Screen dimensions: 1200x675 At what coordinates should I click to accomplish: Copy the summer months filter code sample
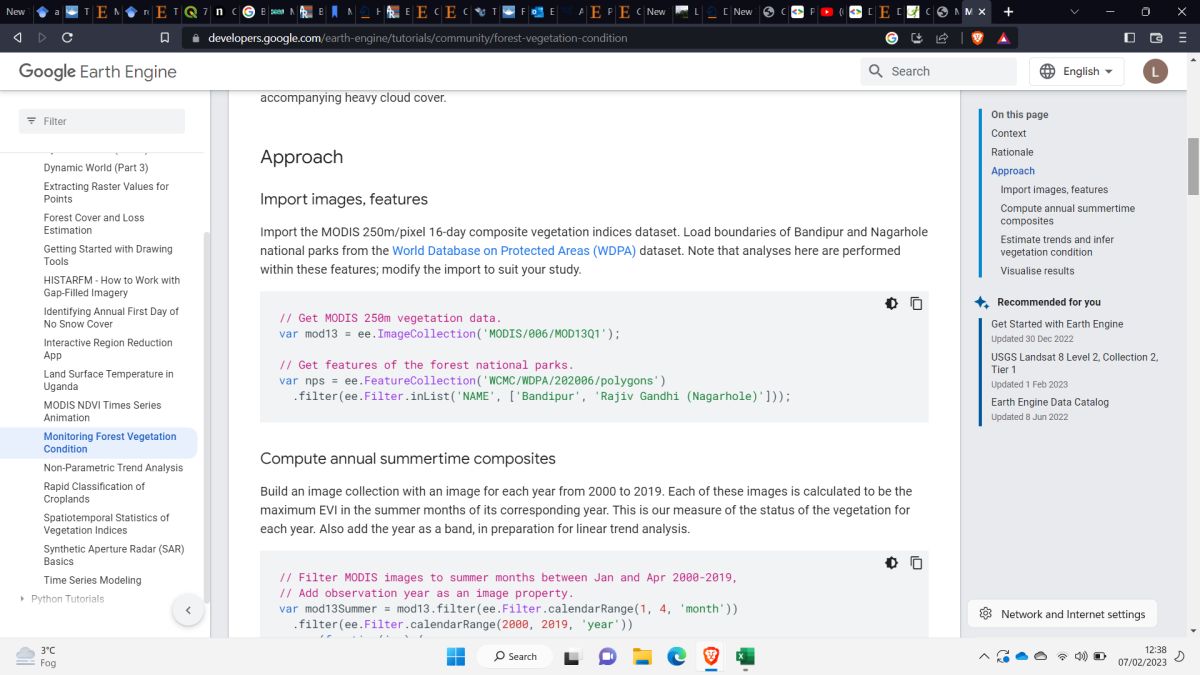pos(916,563)
